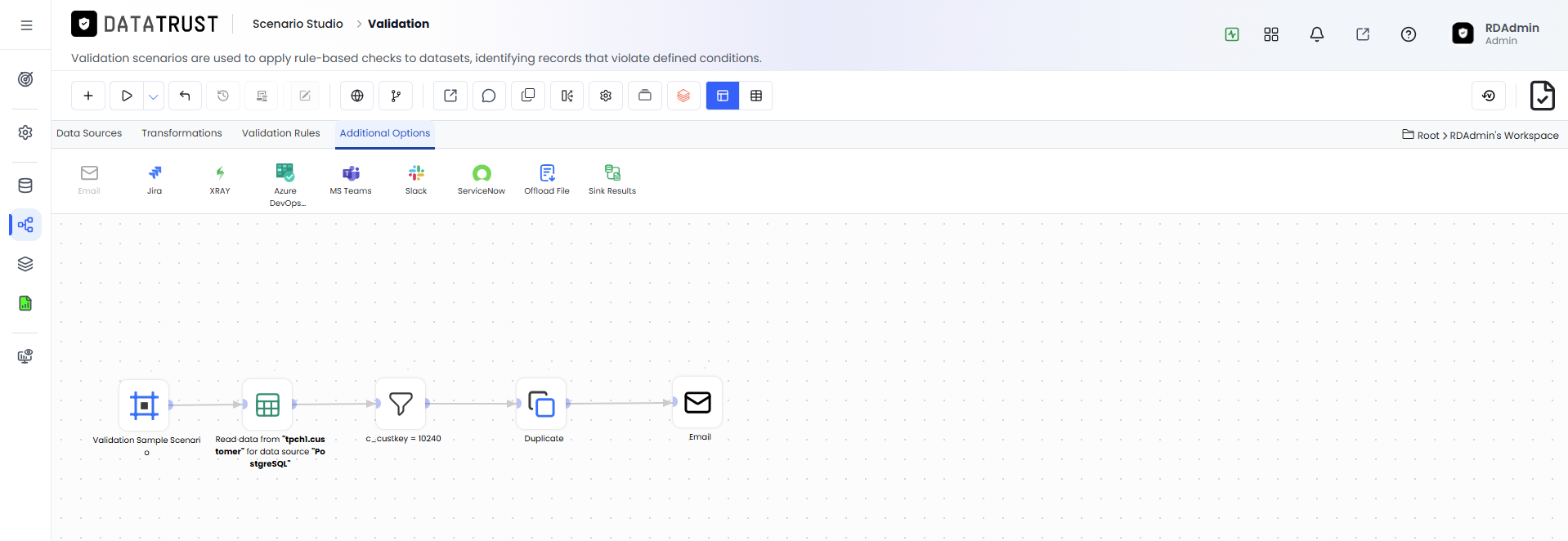The width and height of the screenshot is (1568, 541).
Task: Select the Azure DevOps option
Action: 285,185
